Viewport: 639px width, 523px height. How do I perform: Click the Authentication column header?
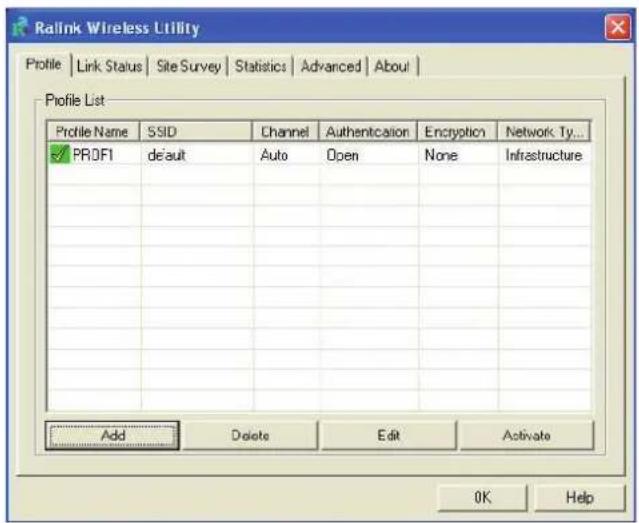point(366,132)
